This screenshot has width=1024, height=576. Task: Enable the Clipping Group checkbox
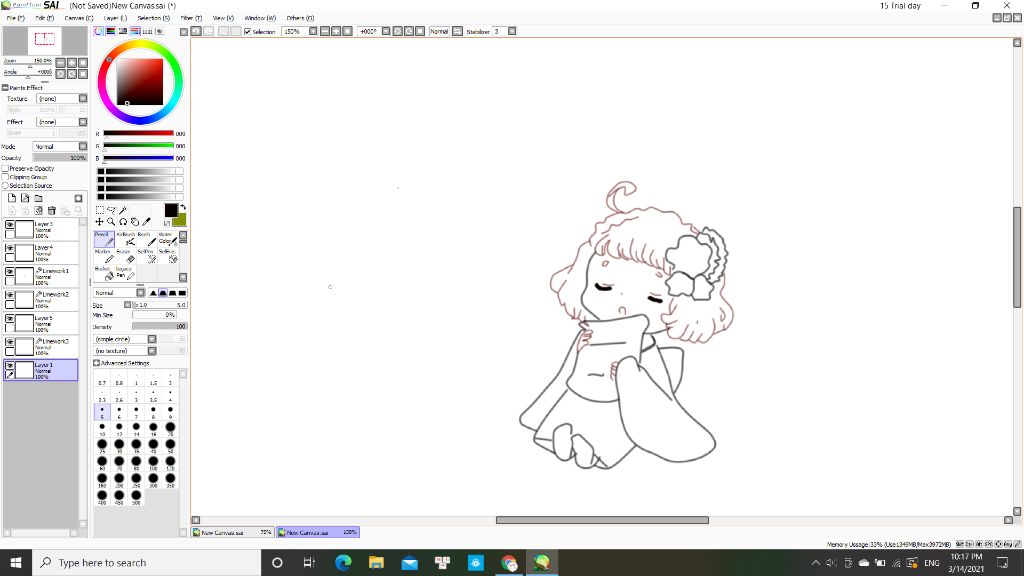[5, 177]
